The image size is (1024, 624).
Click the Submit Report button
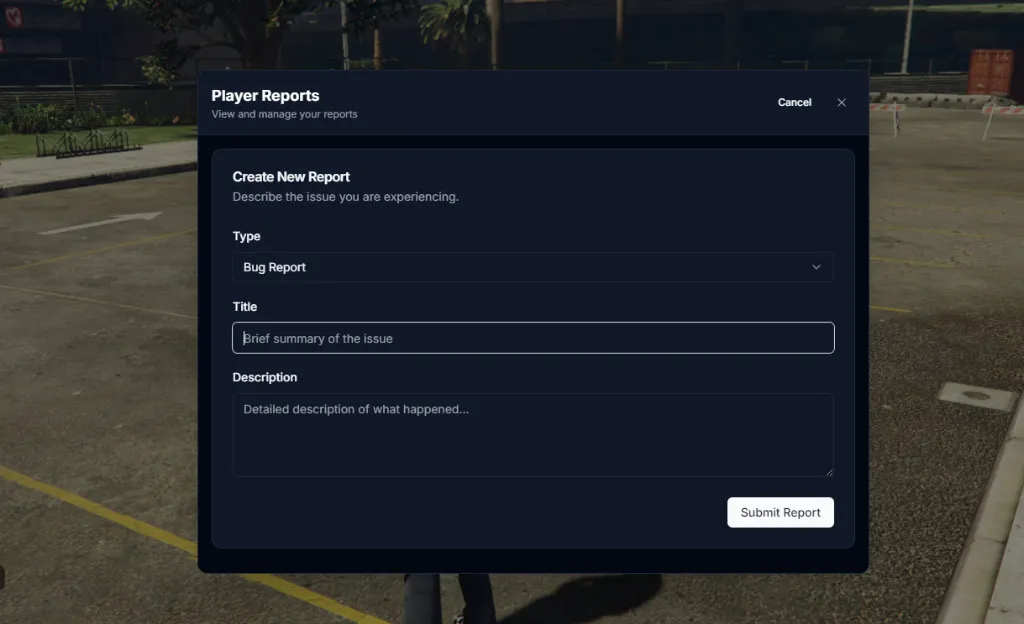pos(780,512)
